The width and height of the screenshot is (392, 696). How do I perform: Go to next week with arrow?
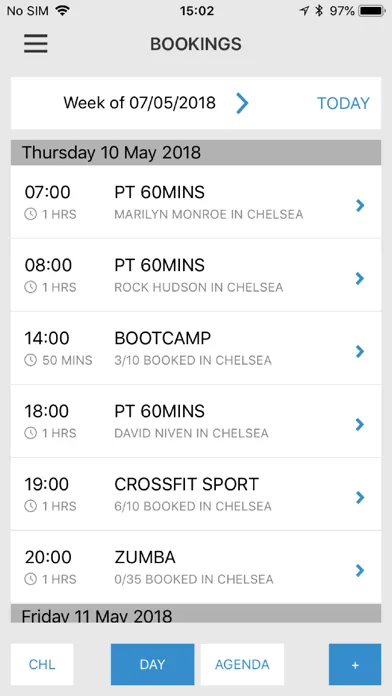[x=242, y=103]
